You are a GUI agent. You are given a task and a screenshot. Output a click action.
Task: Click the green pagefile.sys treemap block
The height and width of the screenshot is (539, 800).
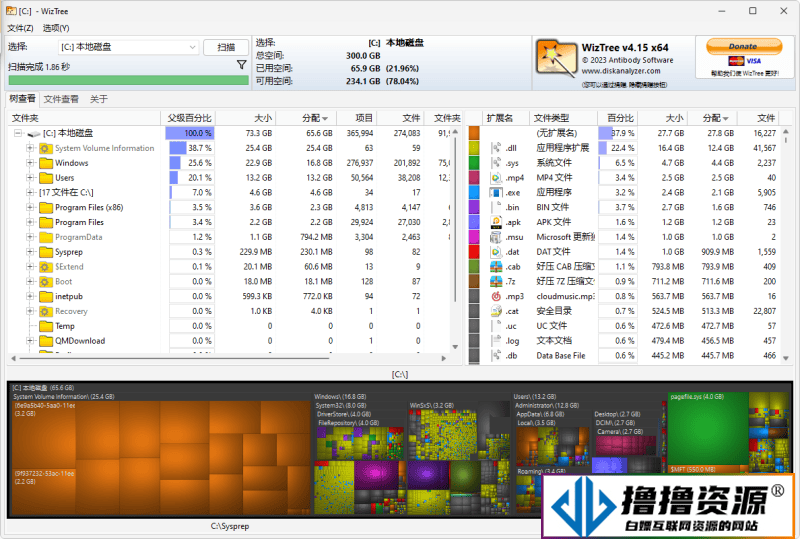pos(707,429)
